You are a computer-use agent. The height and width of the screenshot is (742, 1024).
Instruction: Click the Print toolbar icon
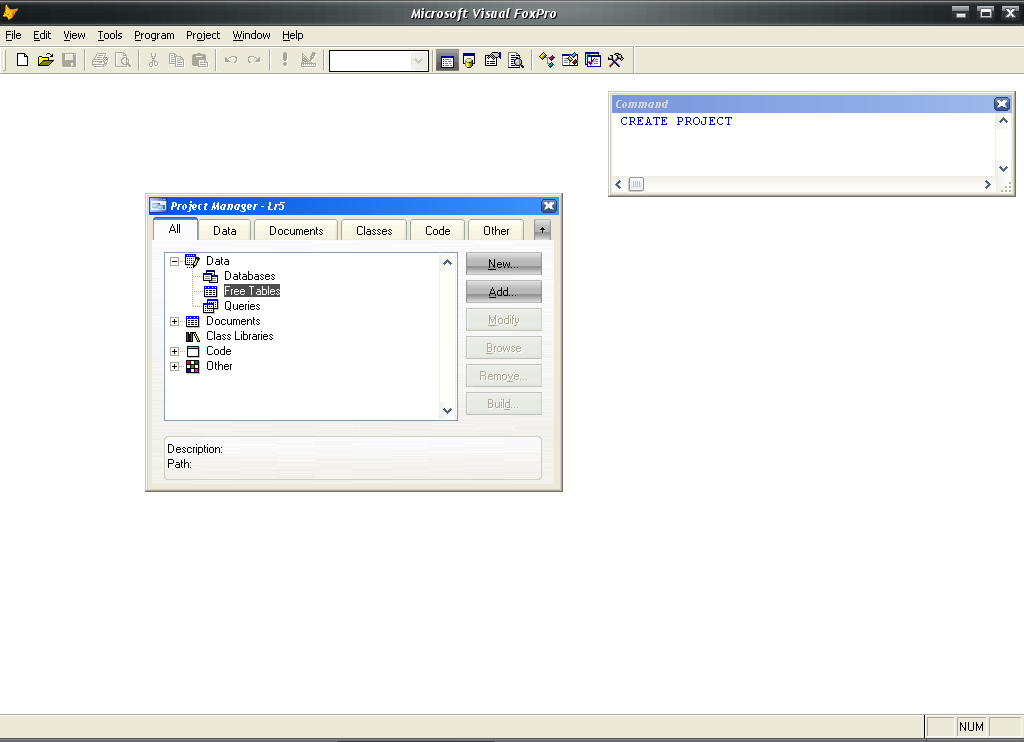[x=100, y=60]
